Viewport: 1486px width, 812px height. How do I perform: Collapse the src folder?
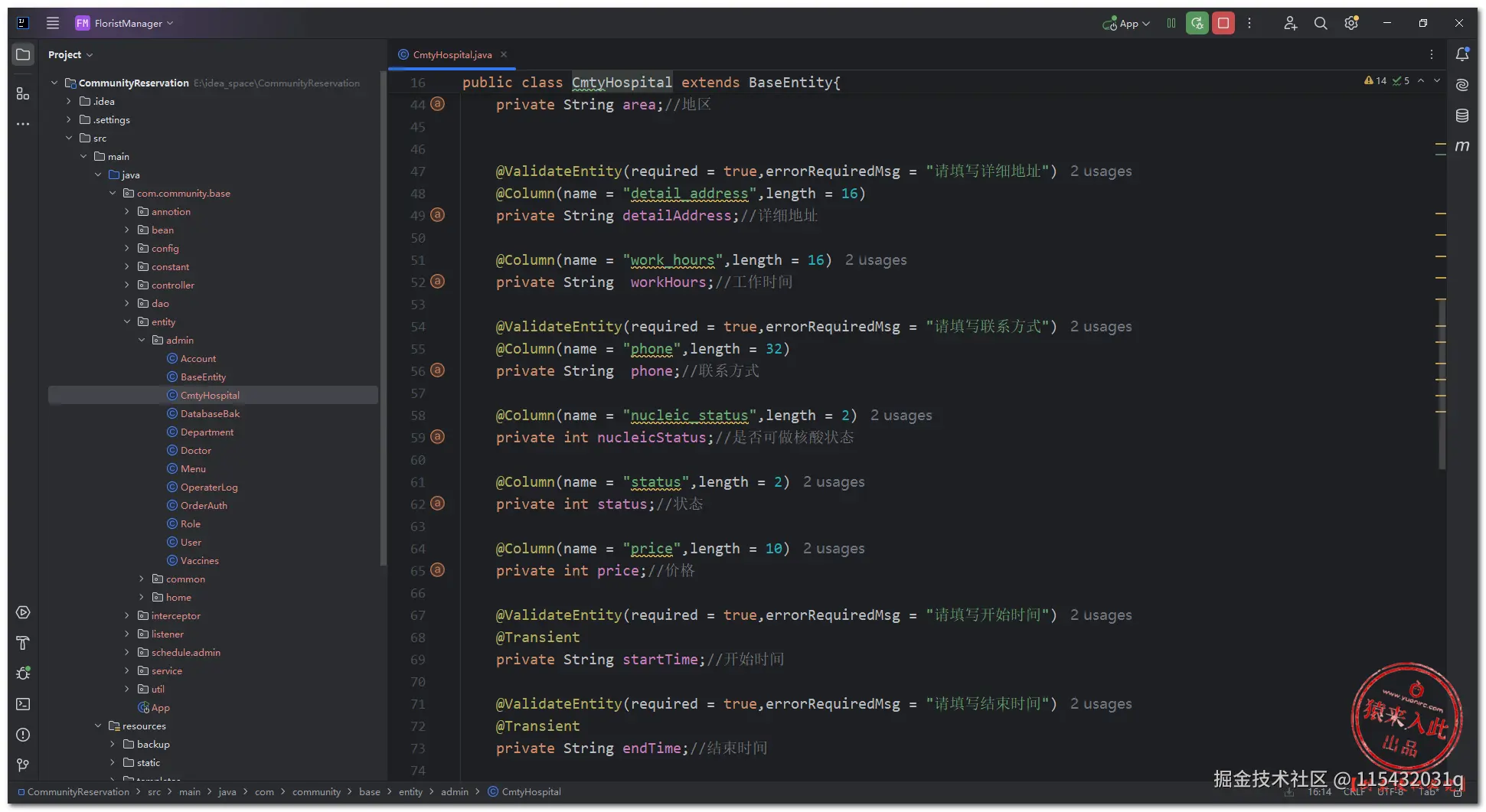(x=69, y=138)
